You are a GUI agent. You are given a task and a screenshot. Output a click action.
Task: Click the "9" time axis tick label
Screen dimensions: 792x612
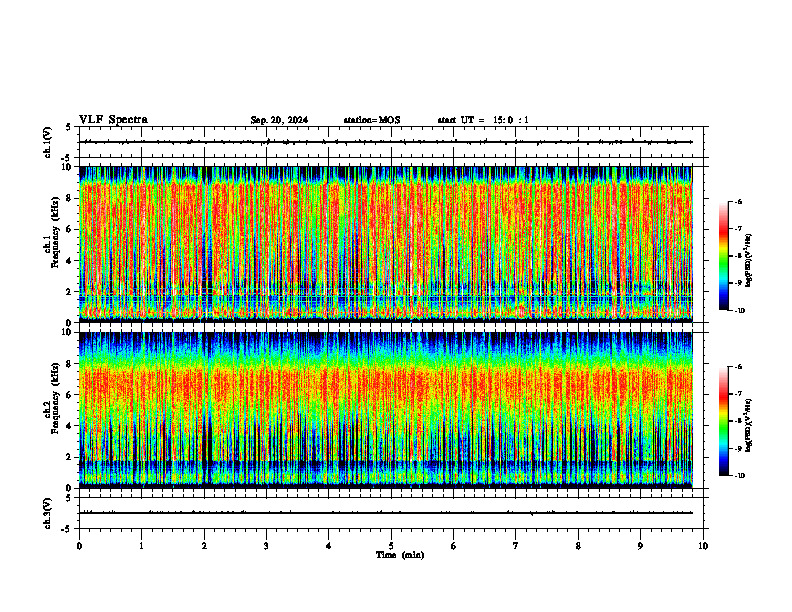(640, 546)
